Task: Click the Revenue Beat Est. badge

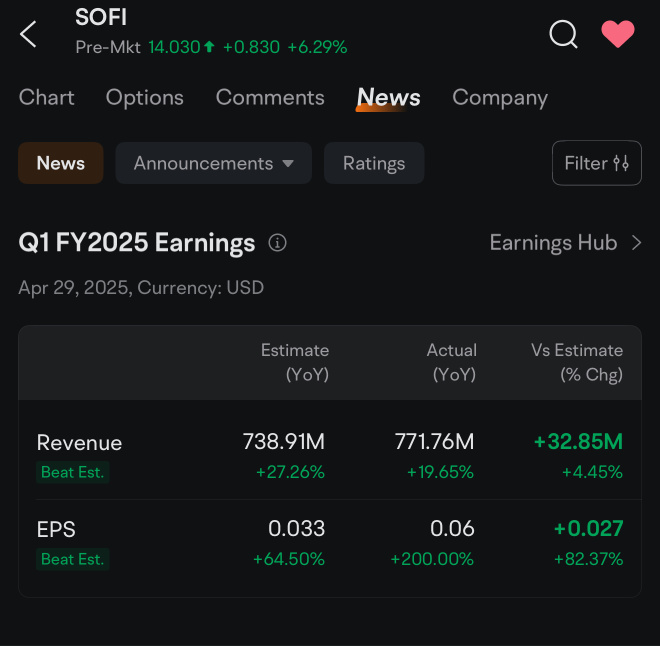Action: 72,472
